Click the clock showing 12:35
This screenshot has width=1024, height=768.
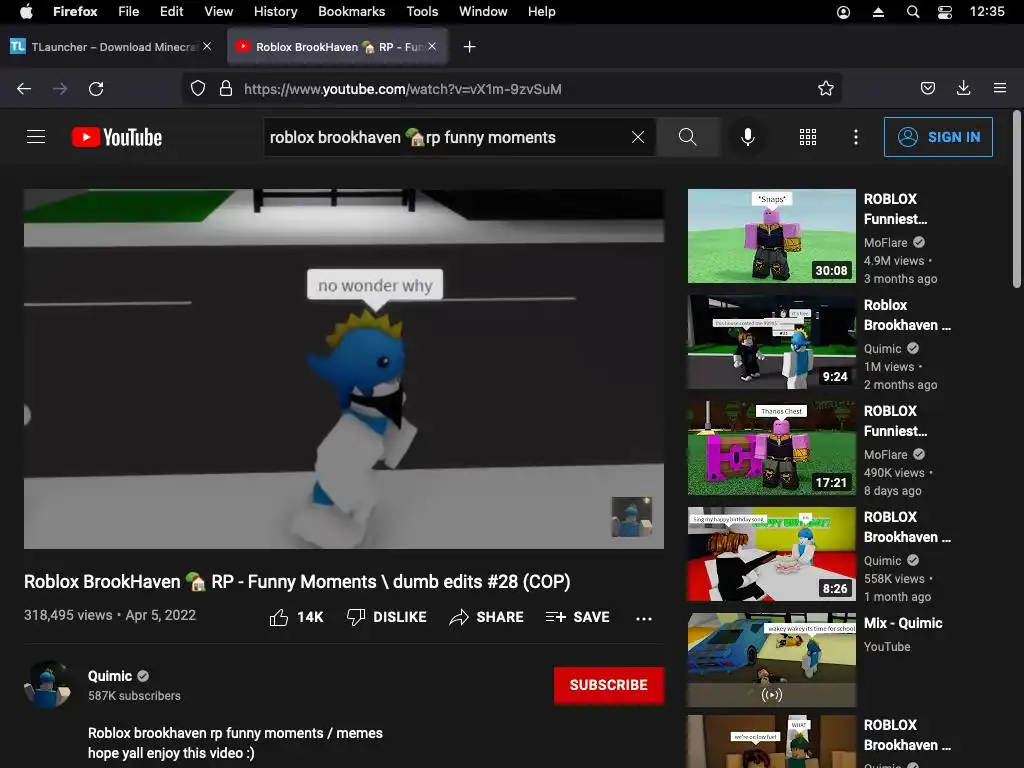(x=987, y=12)
